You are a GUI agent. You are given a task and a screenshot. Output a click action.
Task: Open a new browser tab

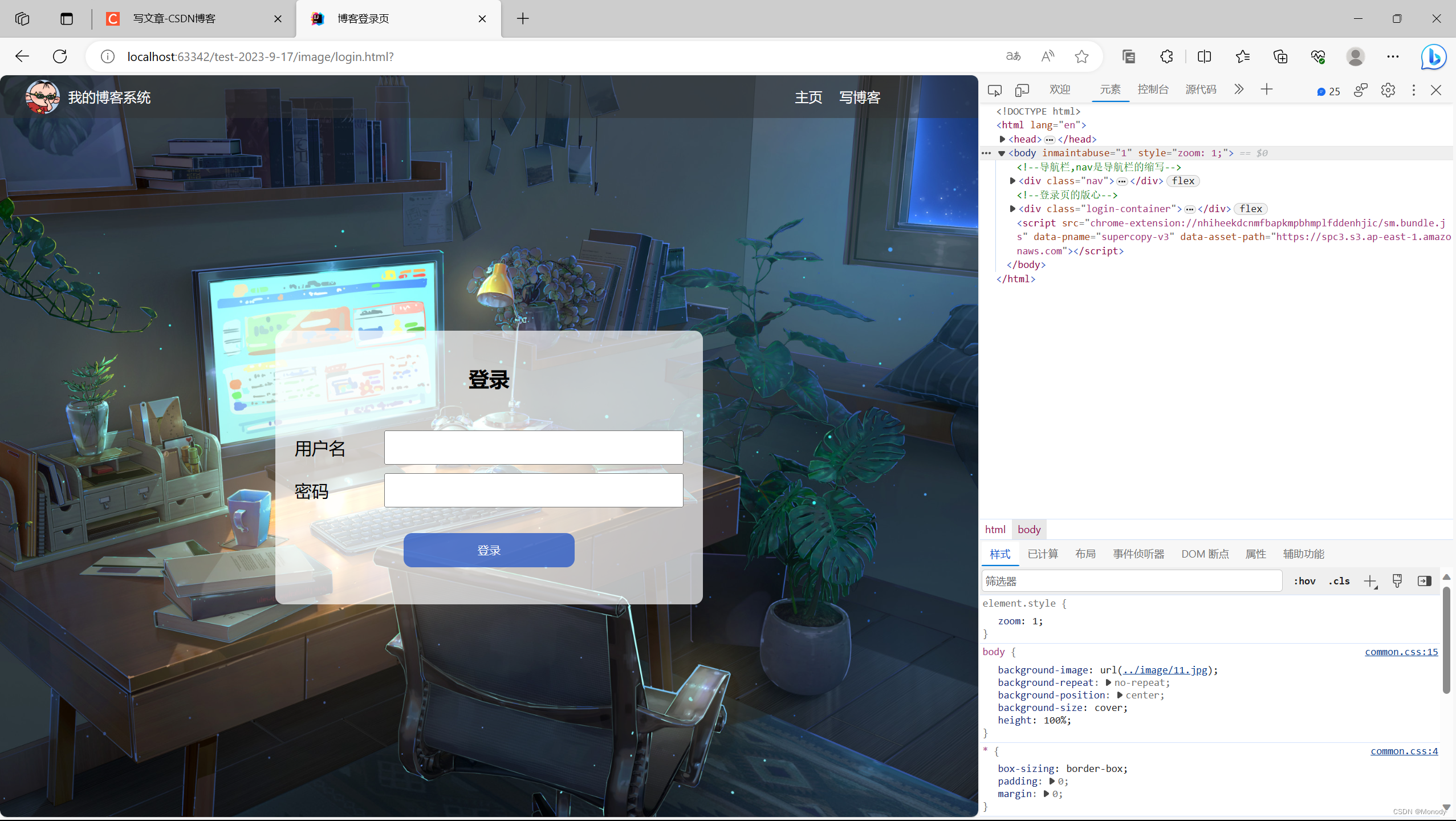(x=523, y=19)
